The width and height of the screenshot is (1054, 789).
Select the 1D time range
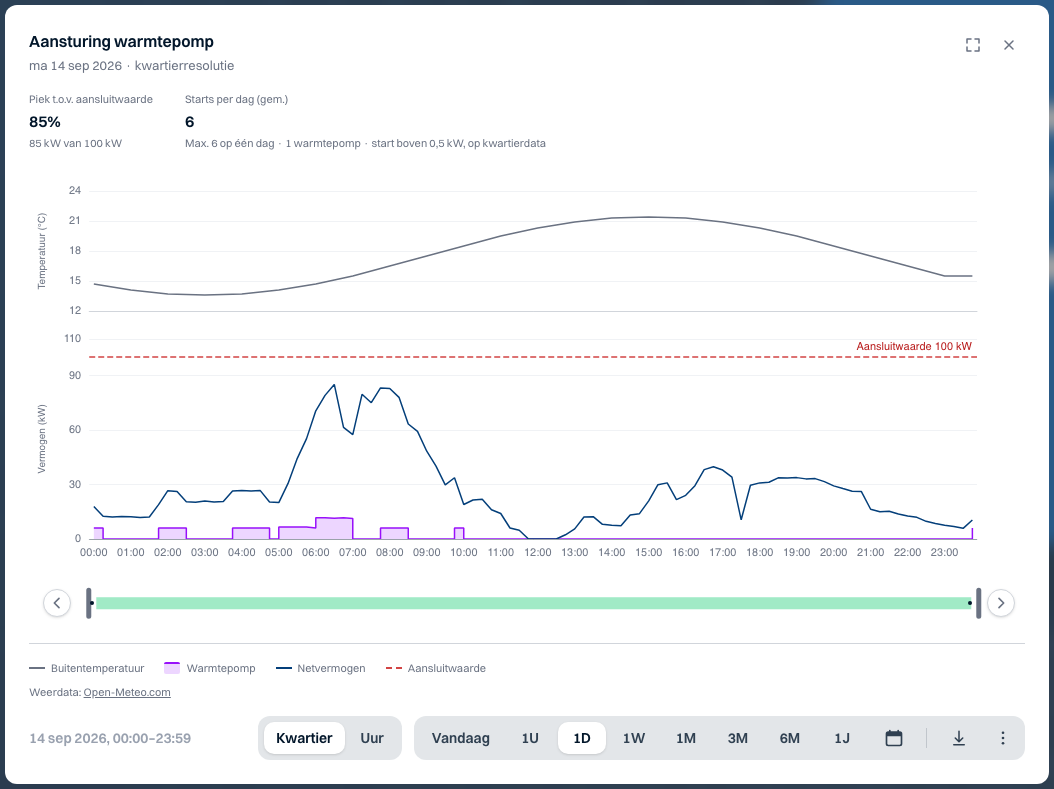click(x=581, y=738)
